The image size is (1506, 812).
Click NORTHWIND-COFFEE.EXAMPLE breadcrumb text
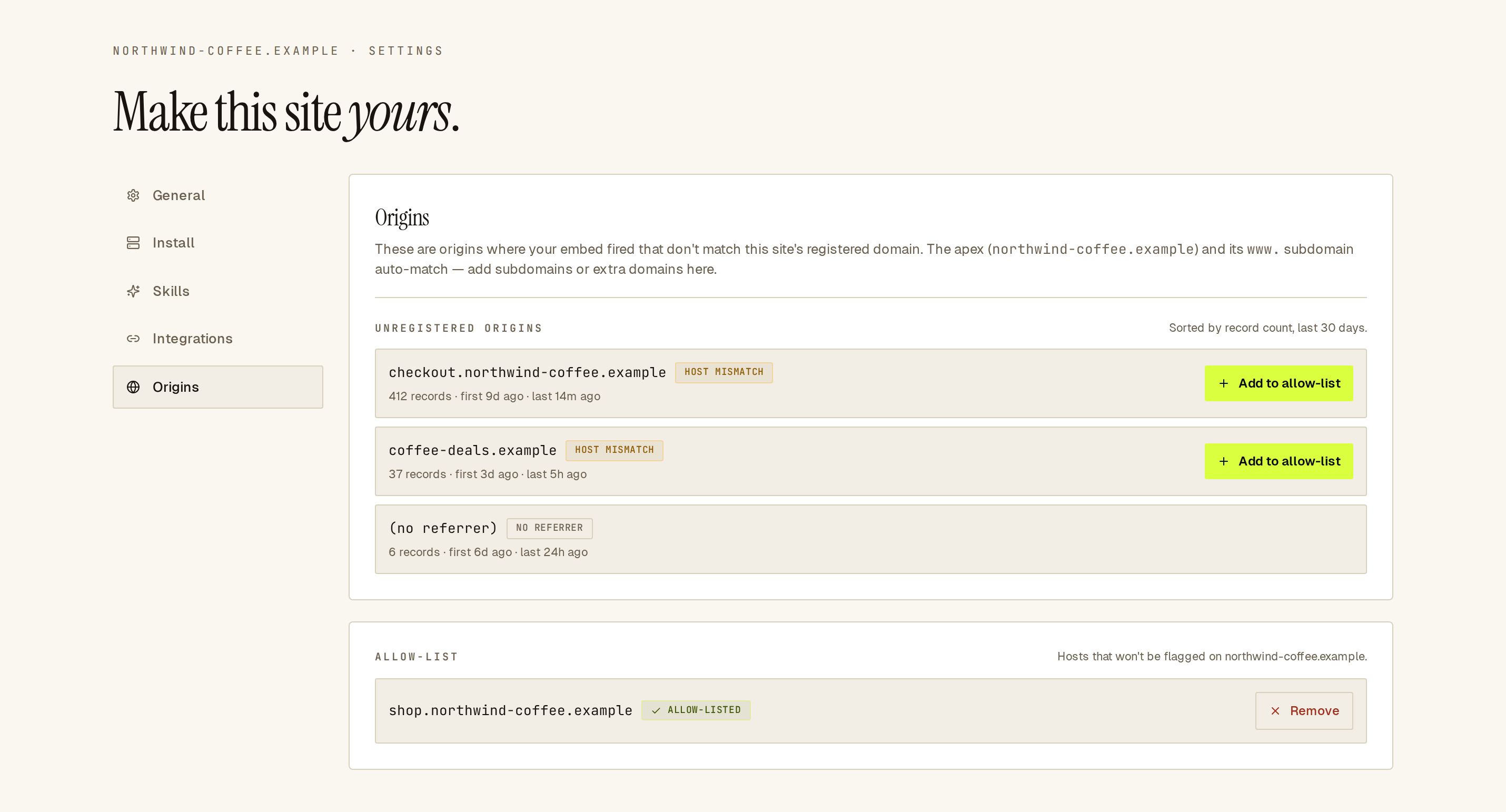tap(226, 51)
